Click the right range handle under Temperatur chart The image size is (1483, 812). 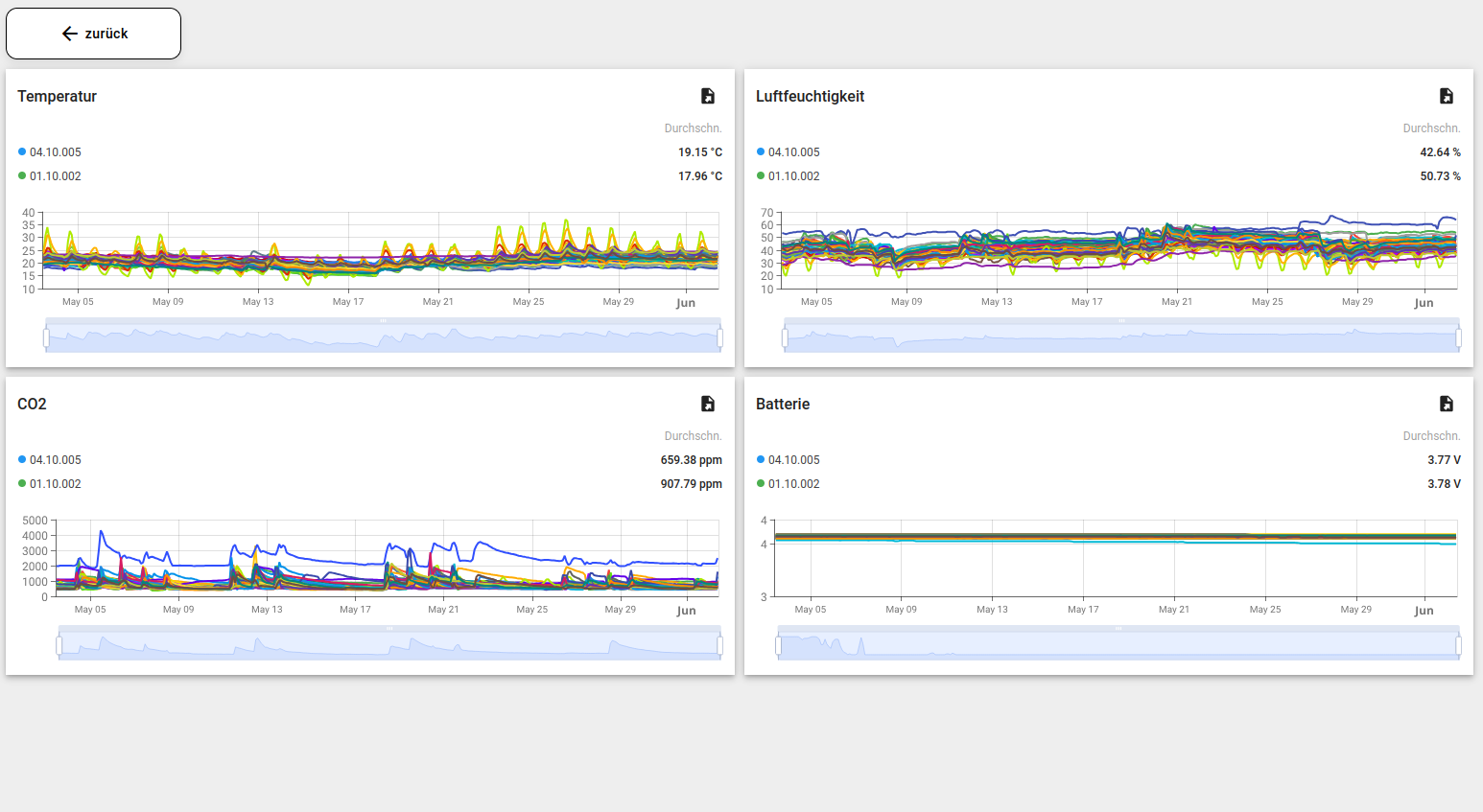click(719, 337)
